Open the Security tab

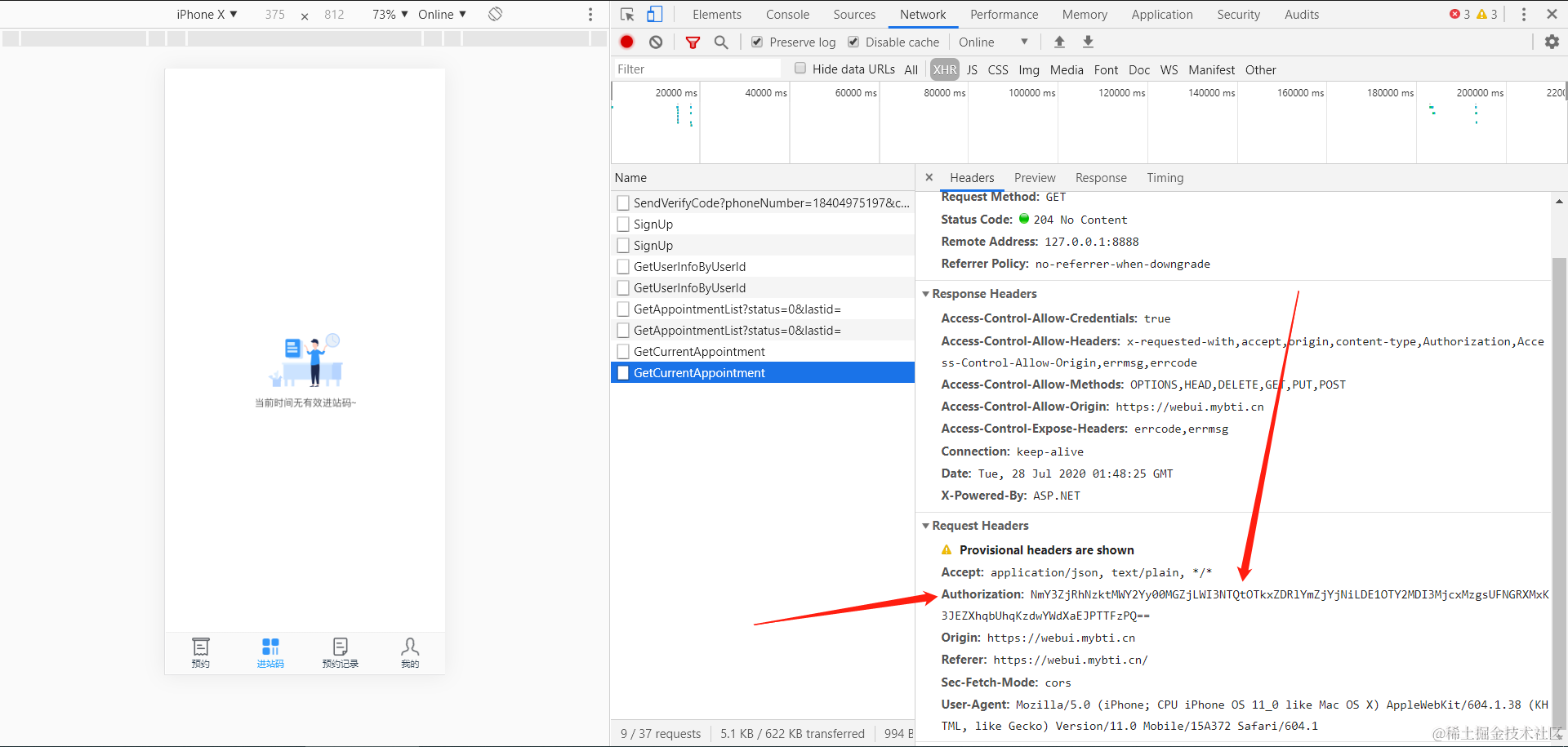point(1238,14)
